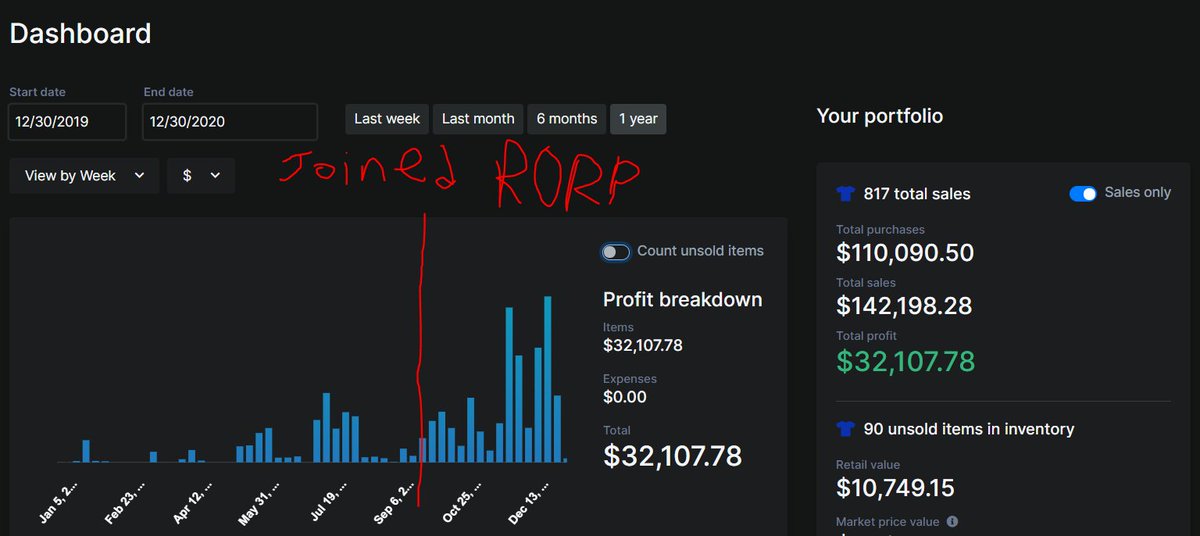Screen dimensions: 1200x536
Task: Click the May 31 label on chart axis
Action: (x=261, y=501)
